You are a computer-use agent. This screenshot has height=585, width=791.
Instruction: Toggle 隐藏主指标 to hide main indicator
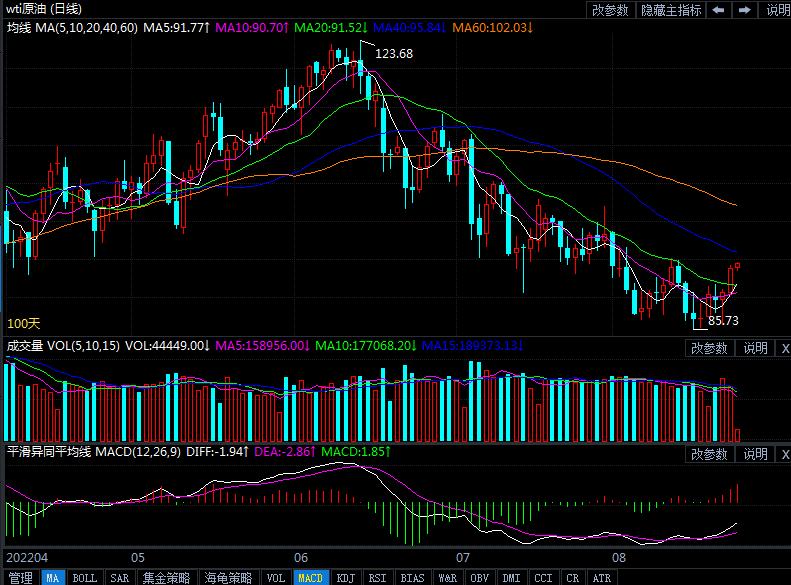[x=669, y=10]
